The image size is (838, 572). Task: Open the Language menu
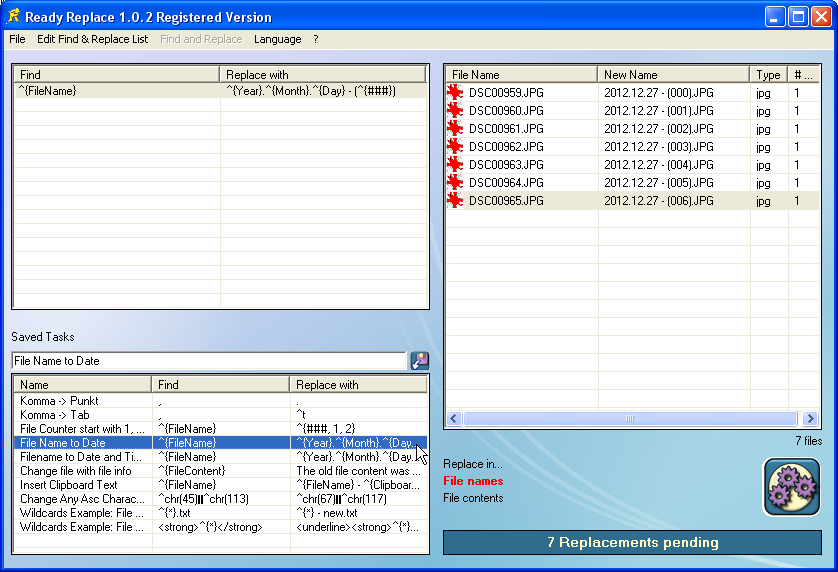point(277,39)
